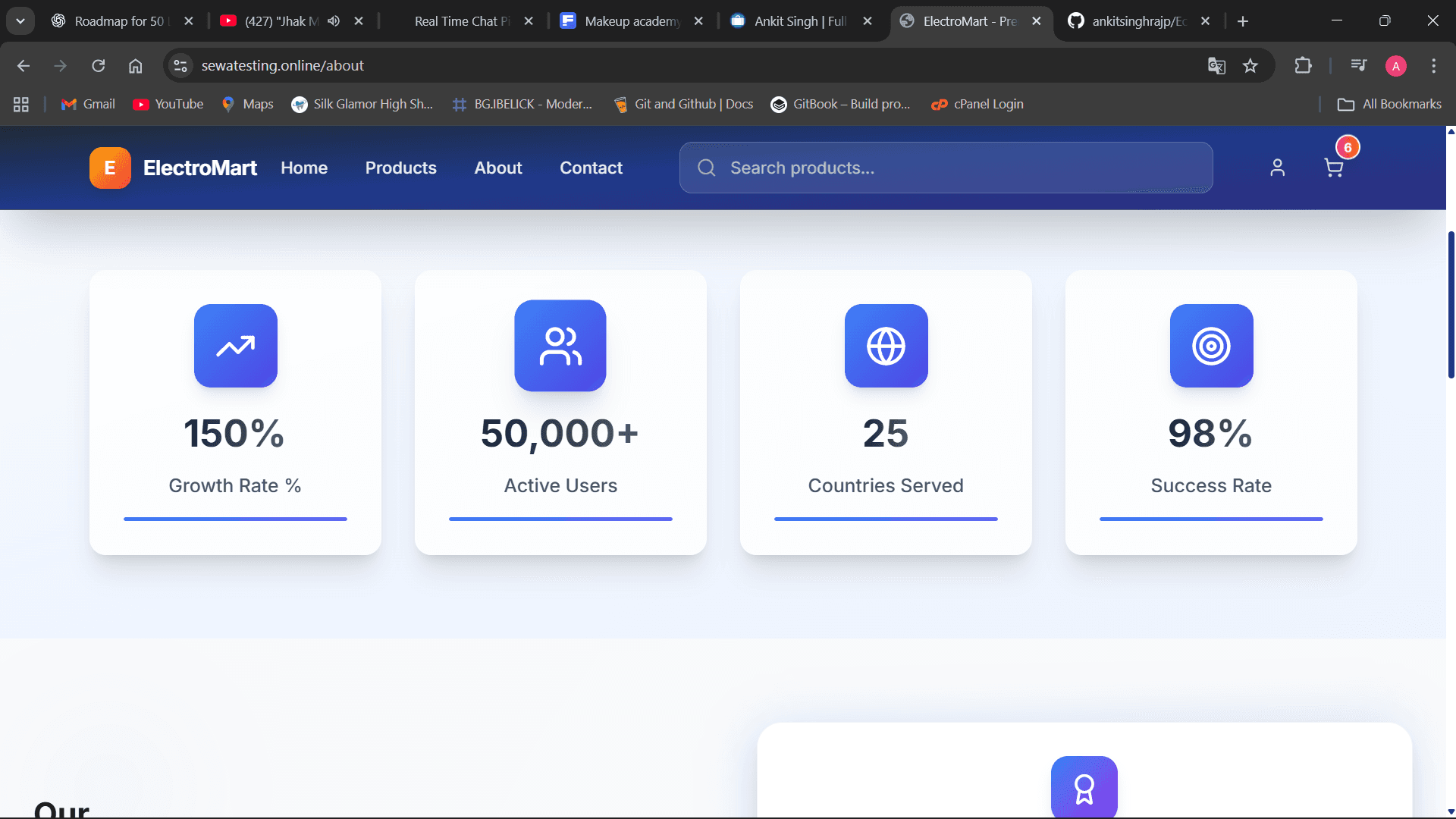The height and width of the screenshot is (819, 1456).
Task: Open the shopping cart icon
Action: click(x=1333, y=168)
